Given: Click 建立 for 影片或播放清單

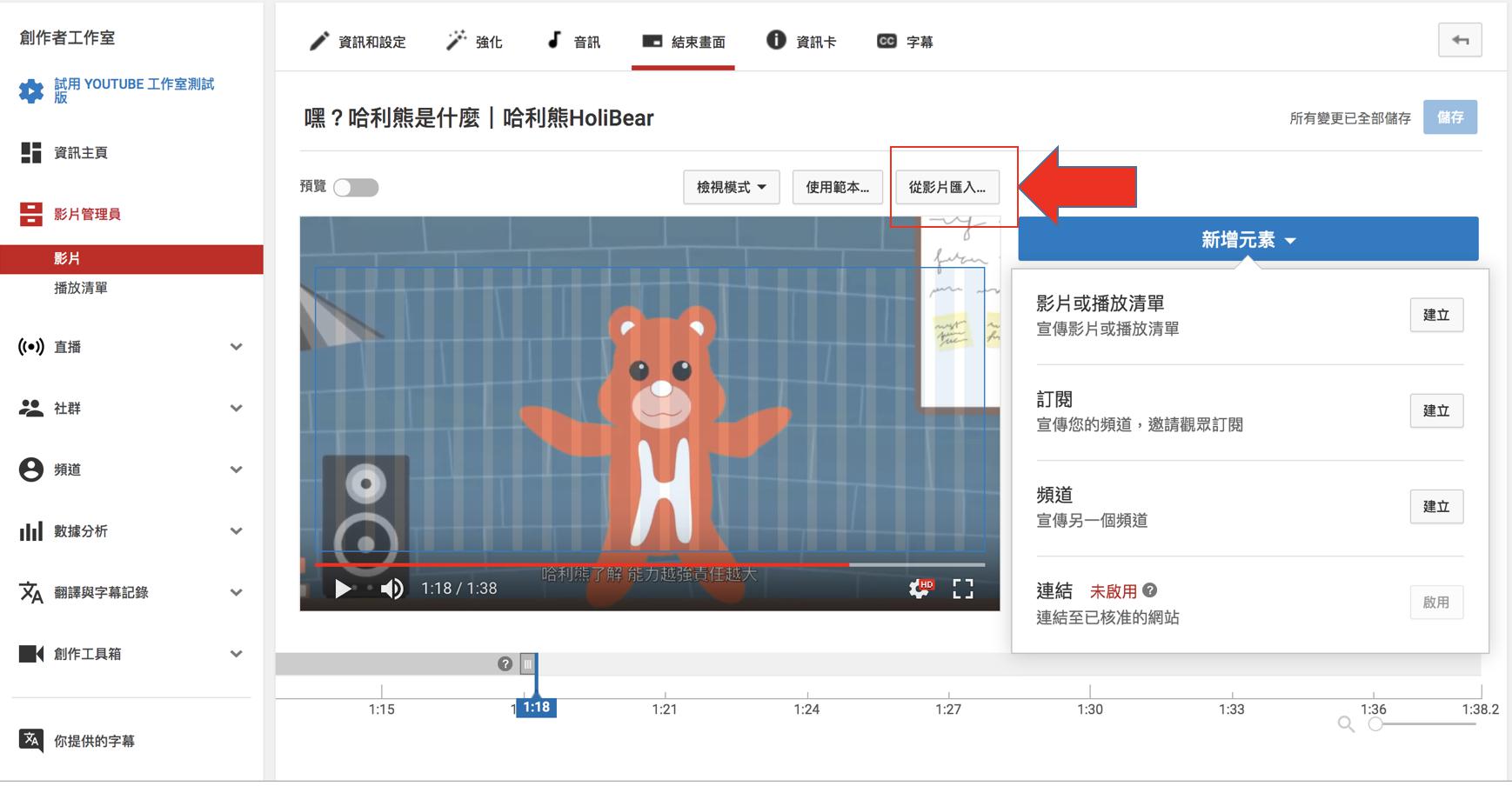Looking at the screenshot, I should pos(1436,315).
